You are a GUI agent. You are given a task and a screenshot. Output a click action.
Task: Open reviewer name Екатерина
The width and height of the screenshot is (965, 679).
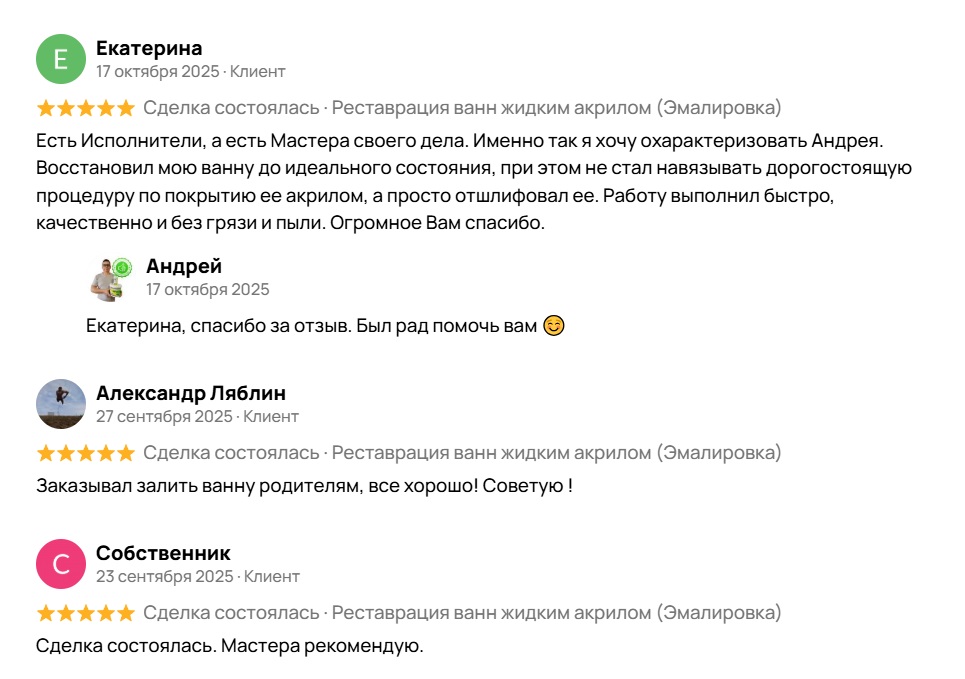pyautogui.click(x=149, y=48)
